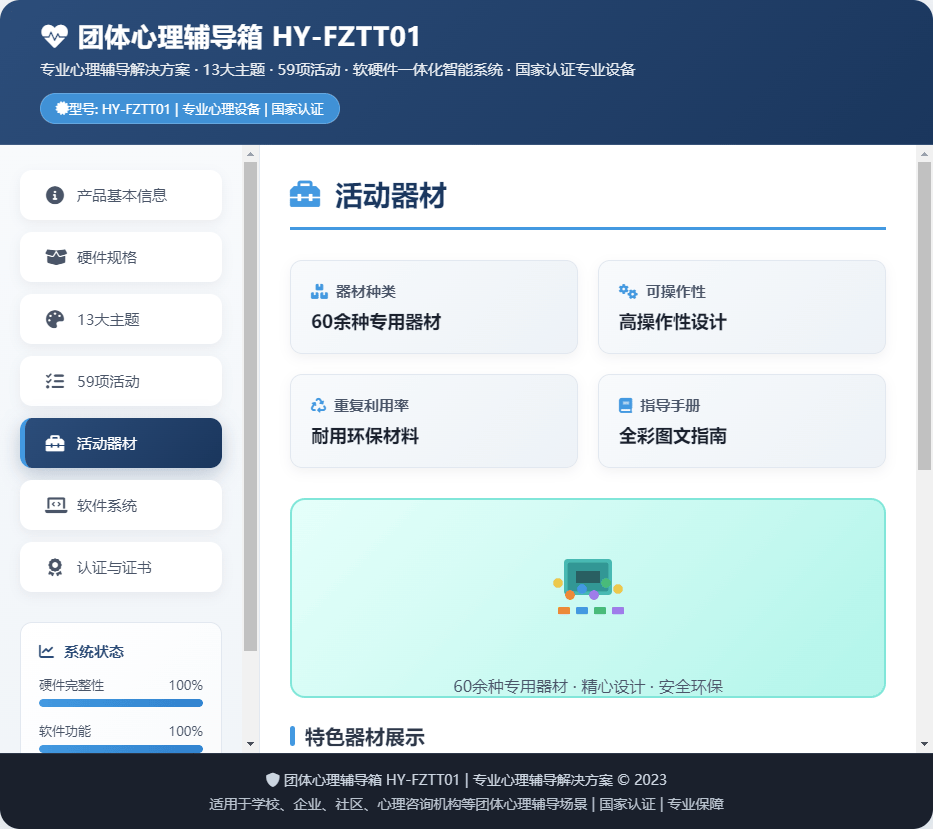Open the 器材种类 info card
933x829 pixels.
pos(433,307)
